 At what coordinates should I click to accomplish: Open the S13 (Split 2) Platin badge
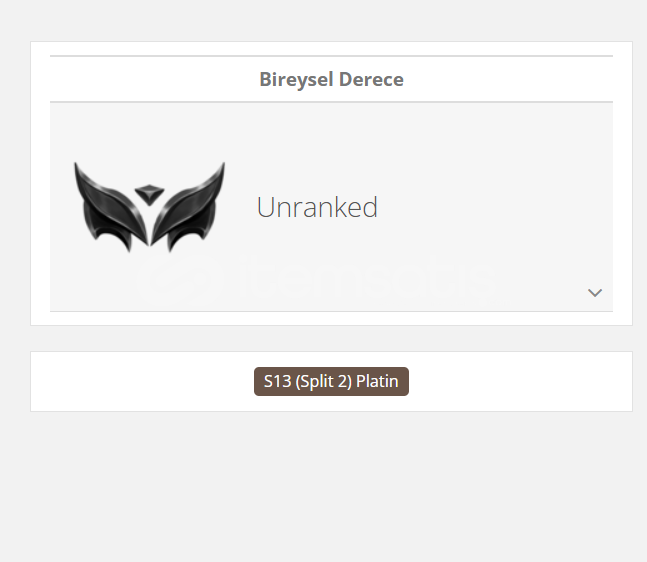click(x=331, y=381)
